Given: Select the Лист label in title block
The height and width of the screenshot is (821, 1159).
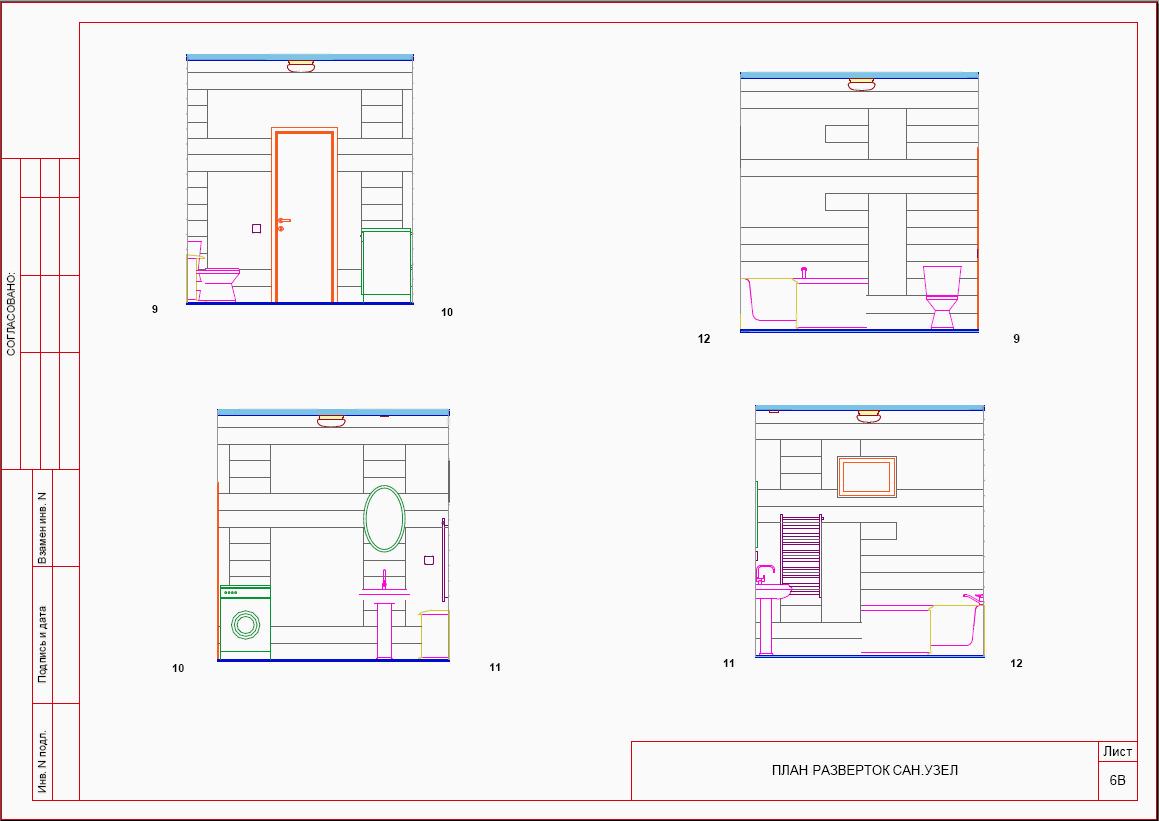Looking at the screenshot, I should click(x=1118, y=752).
